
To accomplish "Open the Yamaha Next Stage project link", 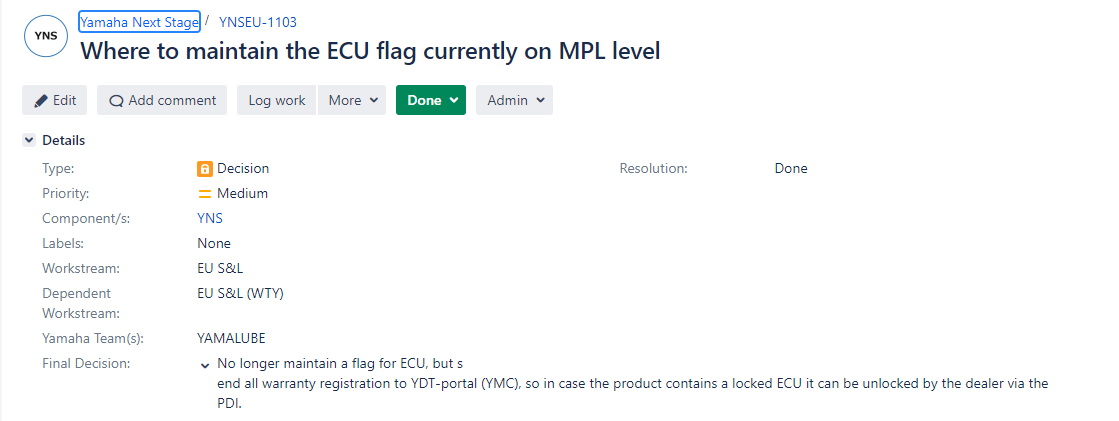I will 139,22.
